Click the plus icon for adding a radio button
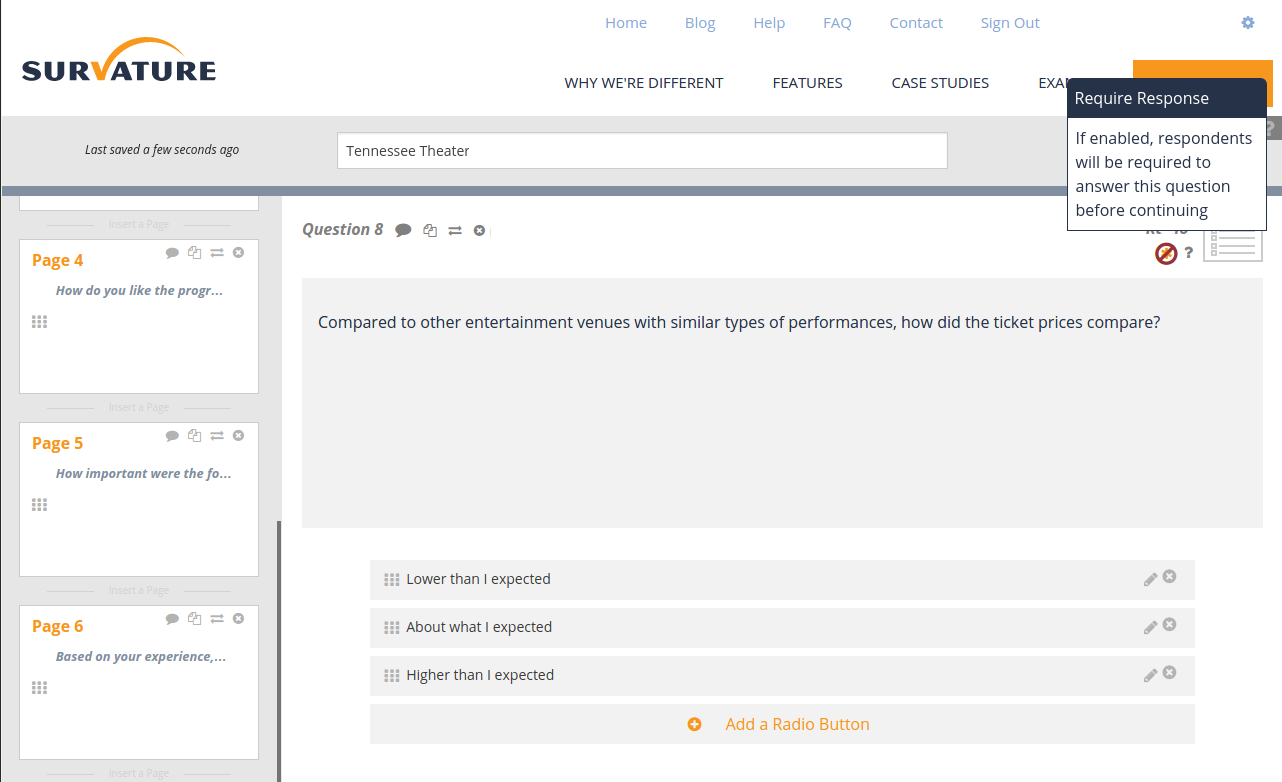This screenshot has height=782, width=1282. click(x=694, y=724)
